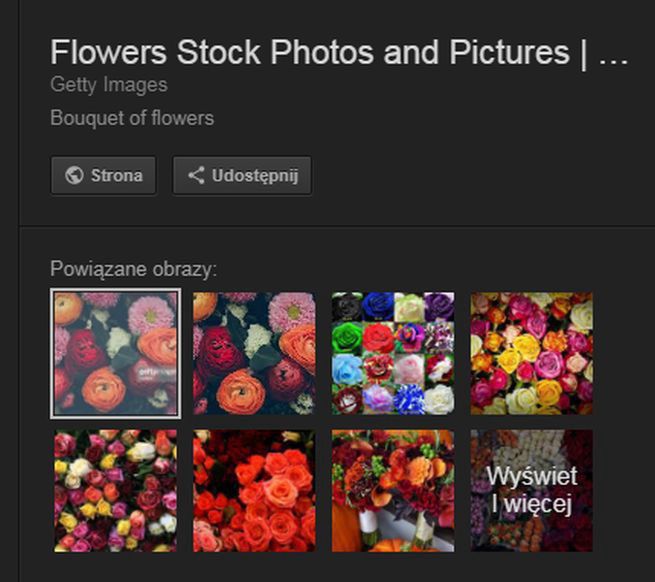Select the red and orange roses thumbnail

click(254, 491)
